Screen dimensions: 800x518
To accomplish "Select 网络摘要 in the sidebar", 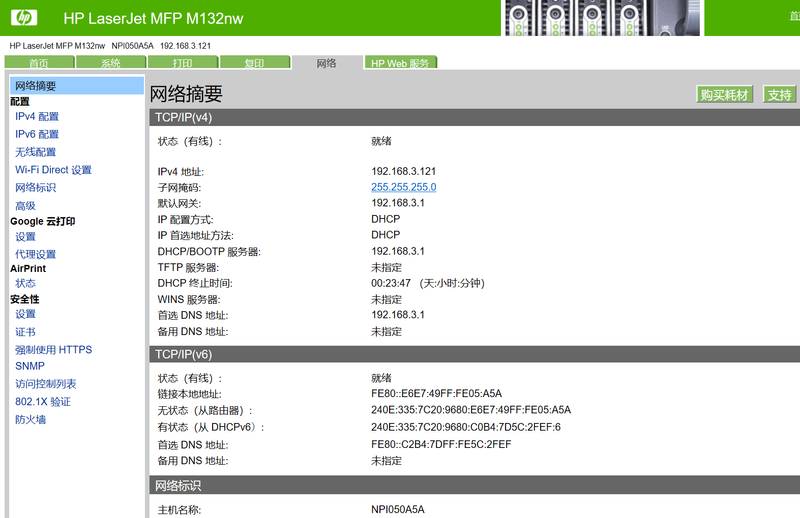I will 36,86.
